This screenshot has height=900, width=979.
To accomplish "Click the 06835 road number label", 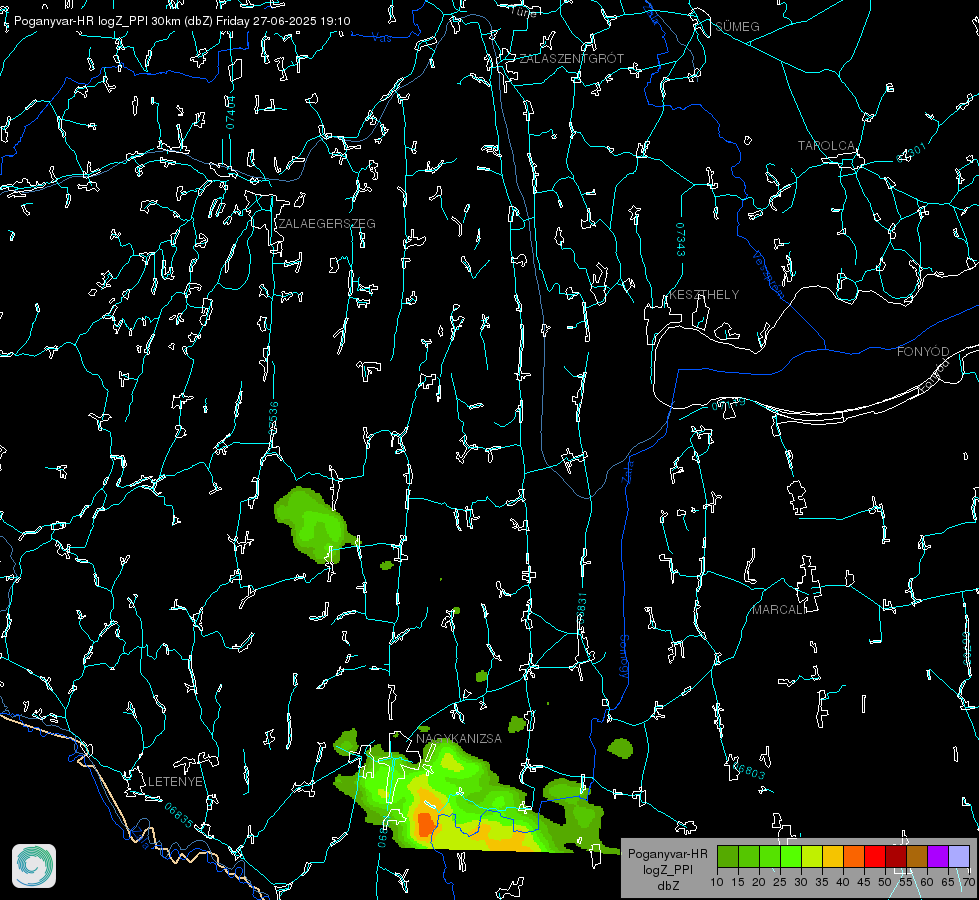I will [x=179, y=816].
